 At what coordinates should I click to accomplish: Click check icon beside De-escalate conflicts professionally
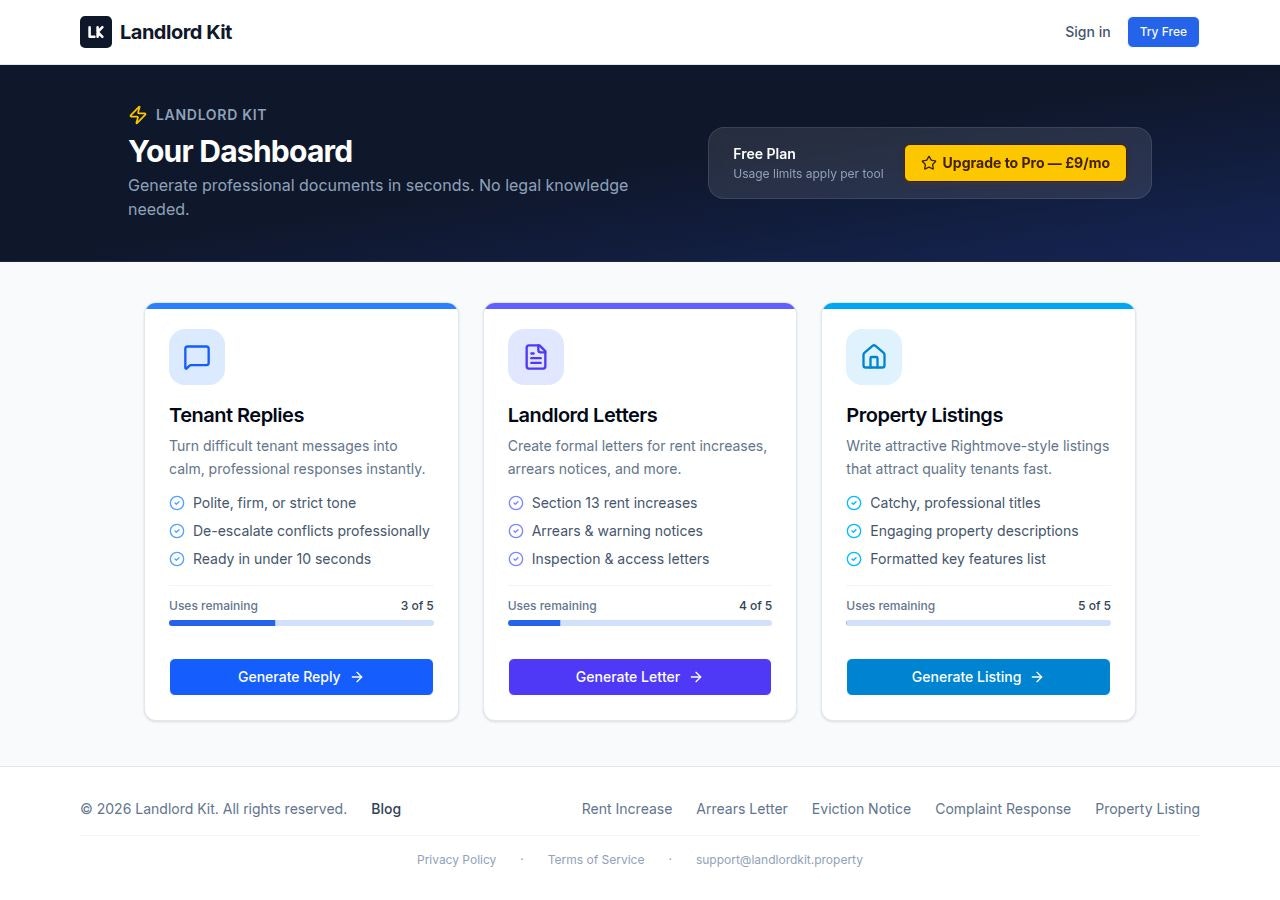[x=177, y=531]
